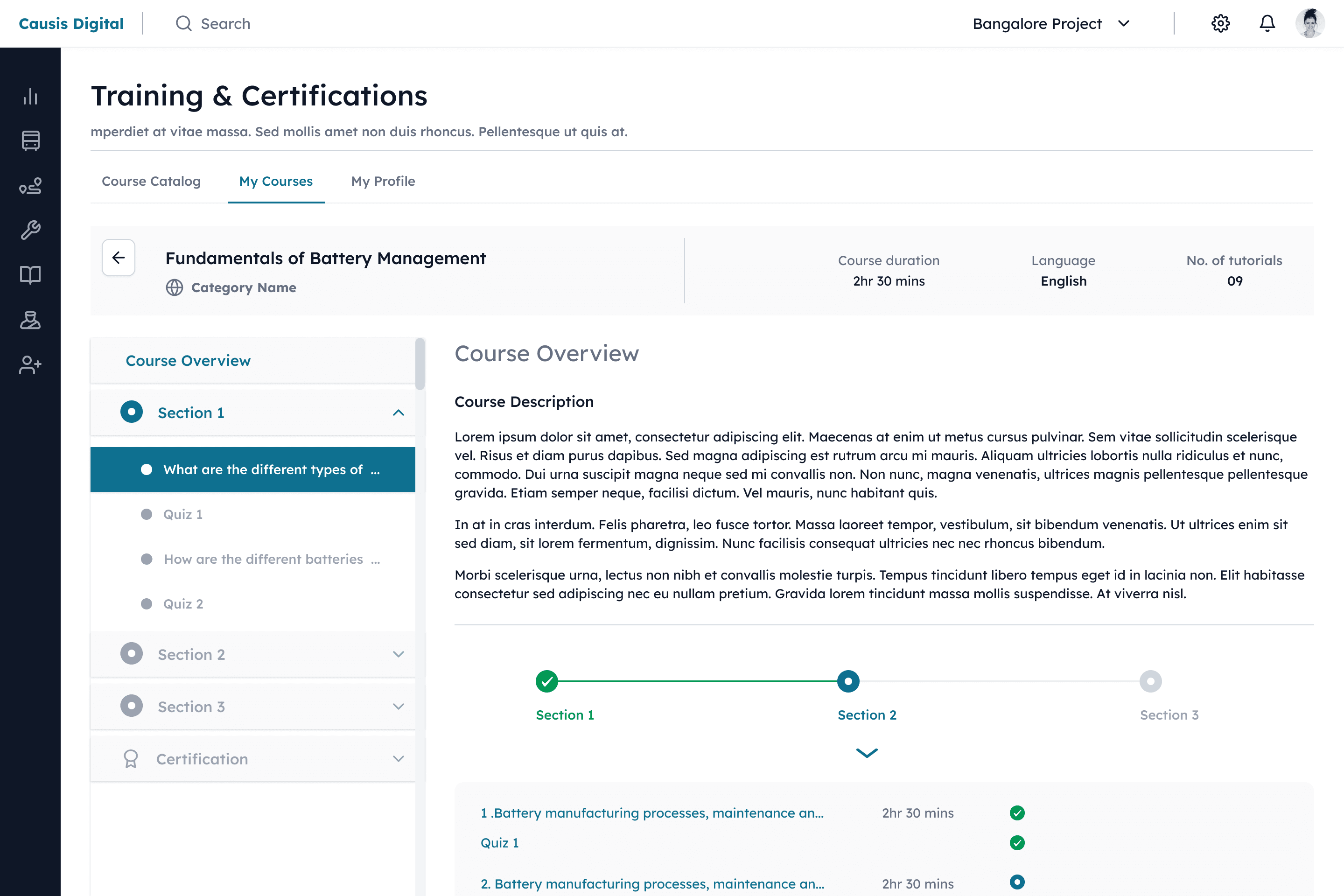Click the Section 2 progress step marker
Viewport: 1344px width, 896px height.
pyautogui.click(x=848, y=681)
